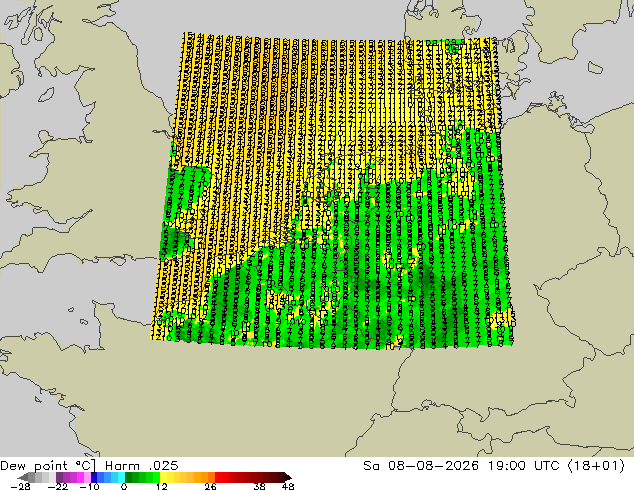Viewport: 634px width, 490px height.
Task: Click the 'Dew point °C' title label
Action: point(48,466)
